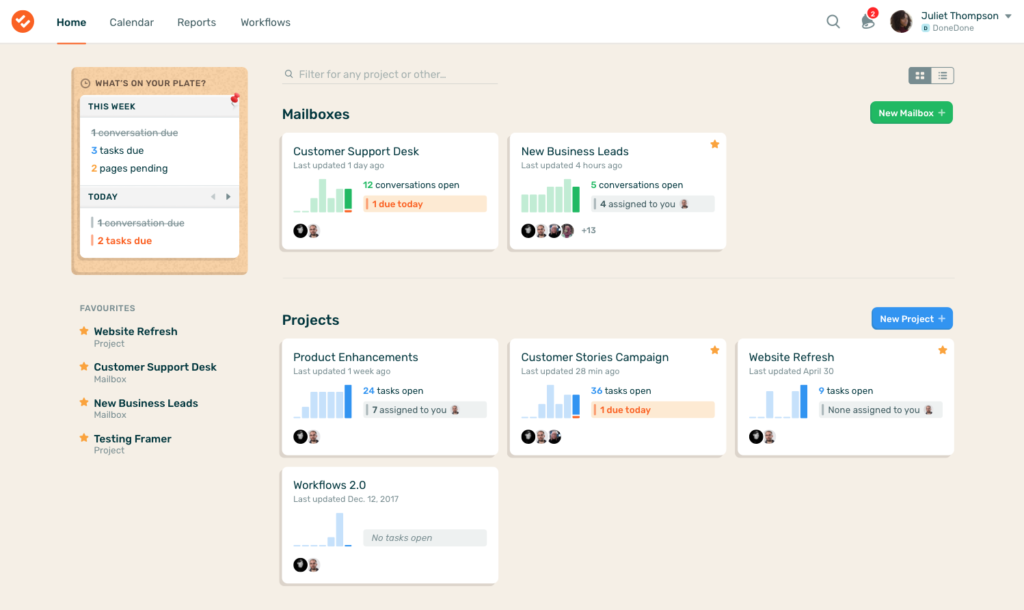Open the Workflows section
This screenshot has width=1024, height=610.
(x=264, y=21)
